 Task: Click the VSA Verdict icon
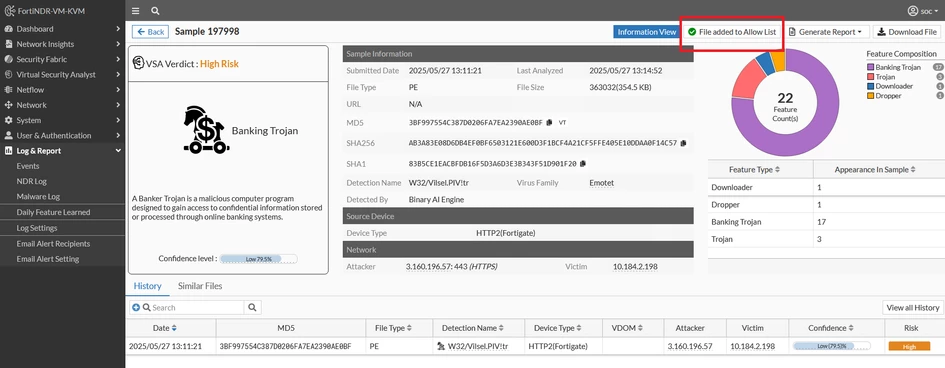(x=138, y=63)
